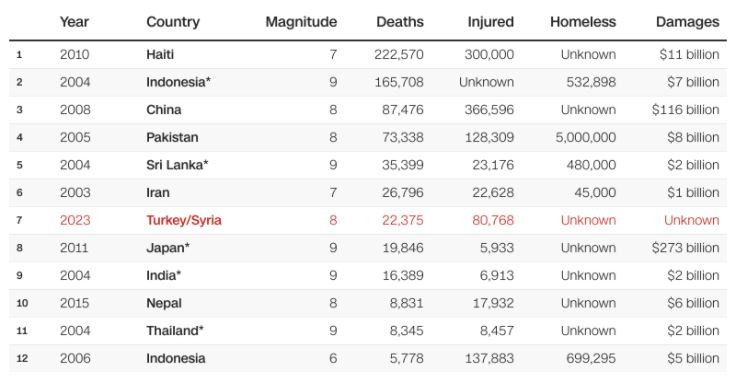Select the 222,570 deaths value
The width and height of the screenshot is (733, 377).
point(399,55)
